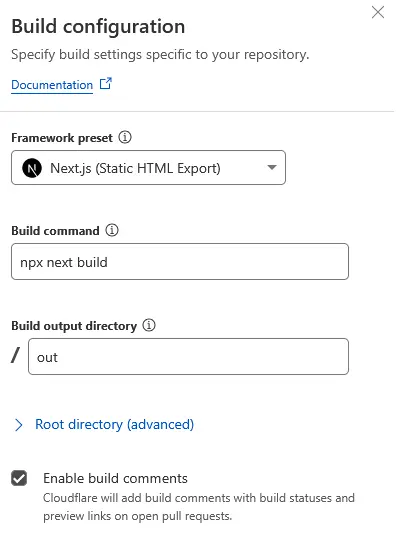The width and height of the screenshot is (398, 538).
Task: Click the Enable build comments label
Action: point(115,478)
